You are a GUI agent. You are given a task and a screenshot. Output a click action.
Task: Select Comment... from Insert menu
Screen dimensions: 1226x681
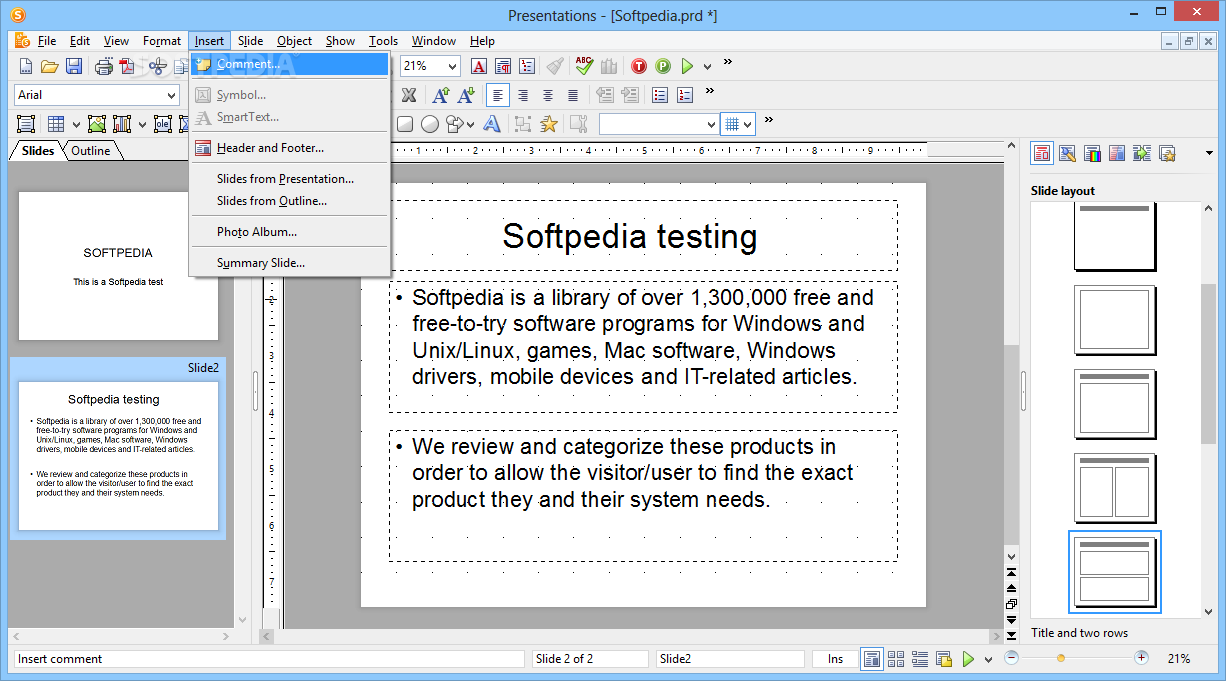pos(289,64)
